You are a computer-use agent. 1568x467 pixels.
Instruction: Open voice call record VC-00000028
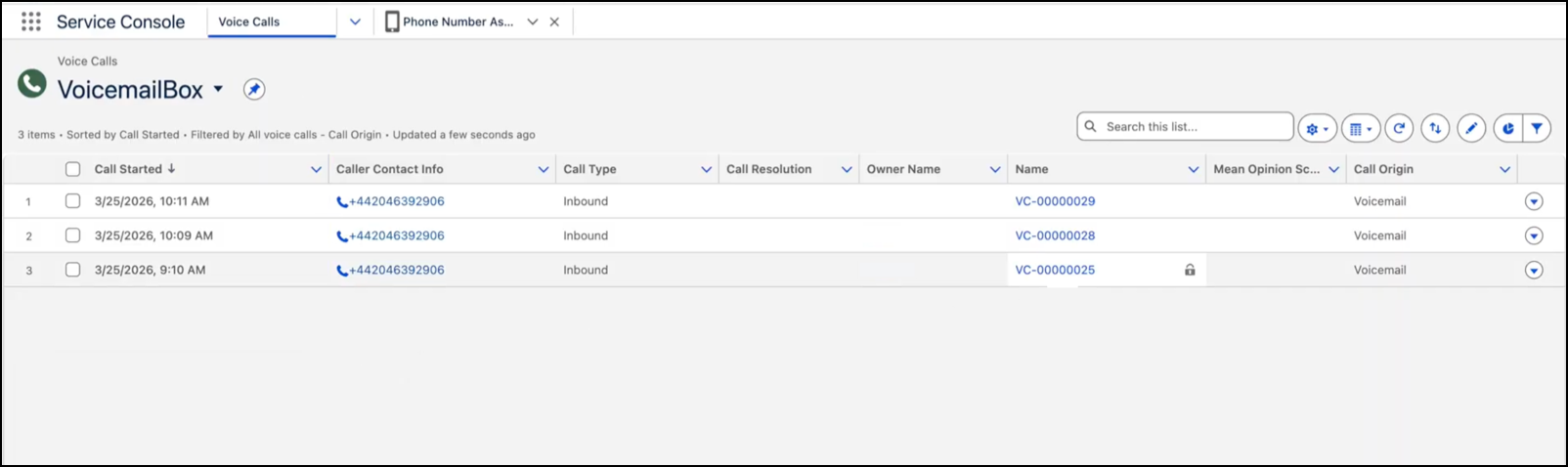click(1055, 235)
